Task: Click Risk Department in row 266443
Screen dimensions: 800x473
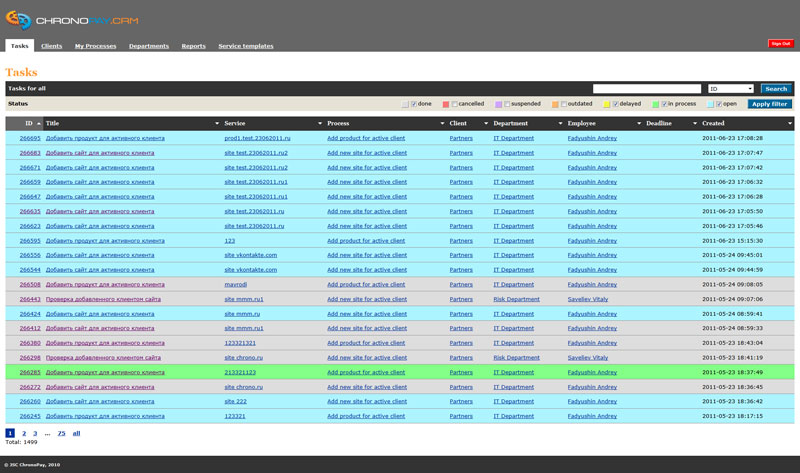Action: tap(516, 300)
